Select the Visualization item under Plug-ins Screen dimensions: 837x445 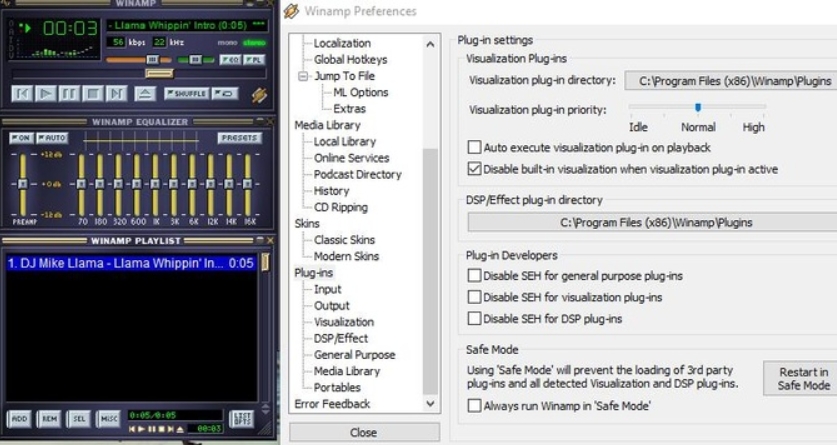[344, 322]
